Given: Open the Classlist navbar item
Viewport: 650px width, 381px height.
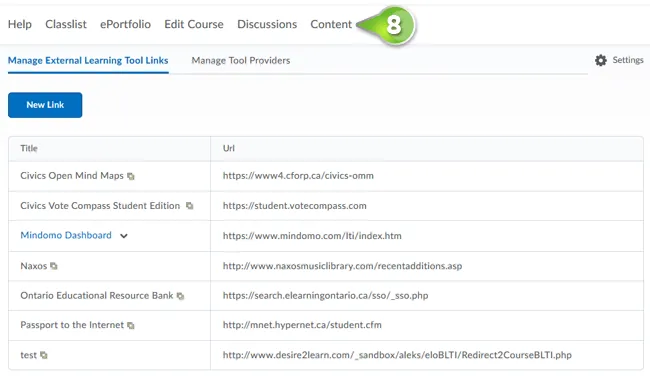Looking at the screenshot, I should pos(66,24).
